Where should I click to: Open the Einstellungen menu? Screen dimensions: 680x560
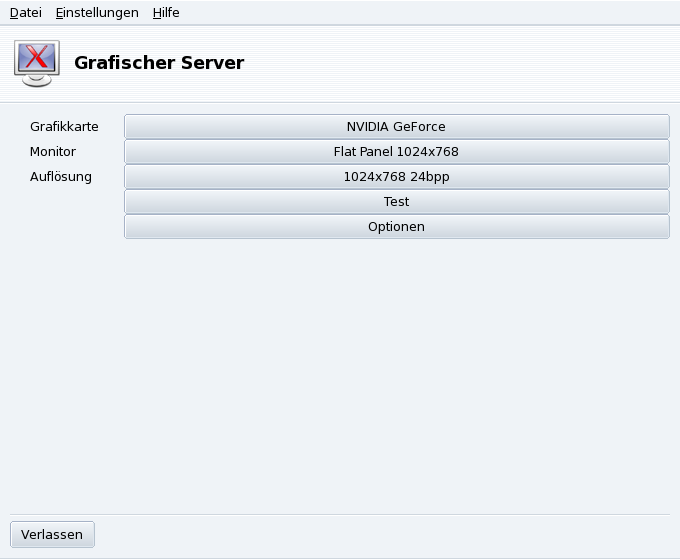tap(97, 13)
